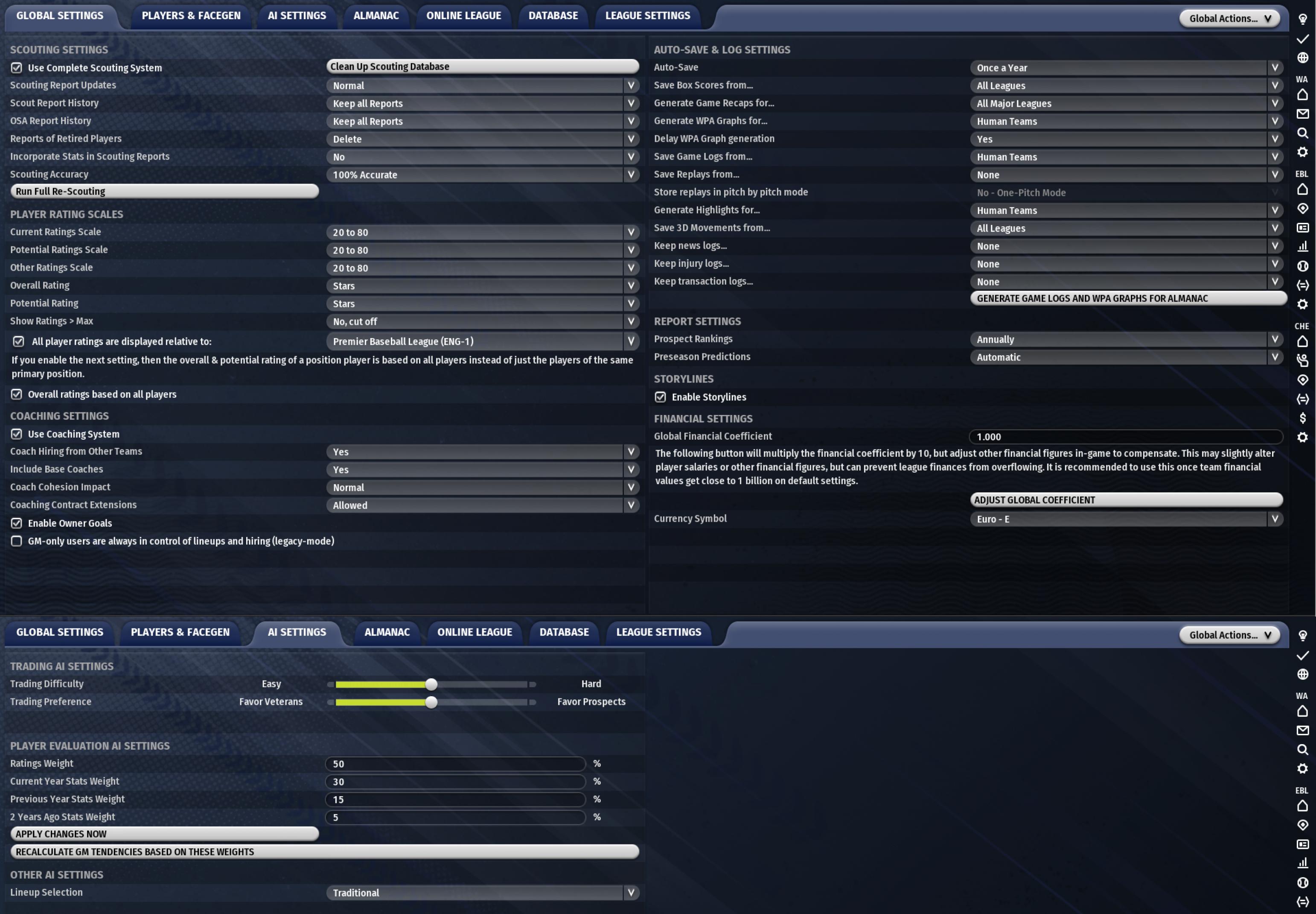Screen dimensions: 1316x914
Task: Open the pitcher/player icon under CHE
Action: [x=1302, y=360]
